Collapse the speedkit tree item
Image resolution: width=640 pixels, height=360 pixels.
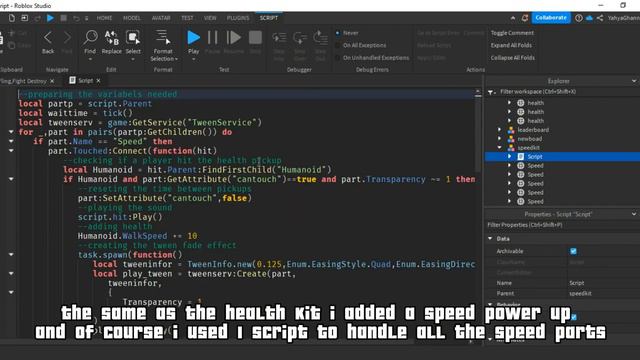pos(500,147)
